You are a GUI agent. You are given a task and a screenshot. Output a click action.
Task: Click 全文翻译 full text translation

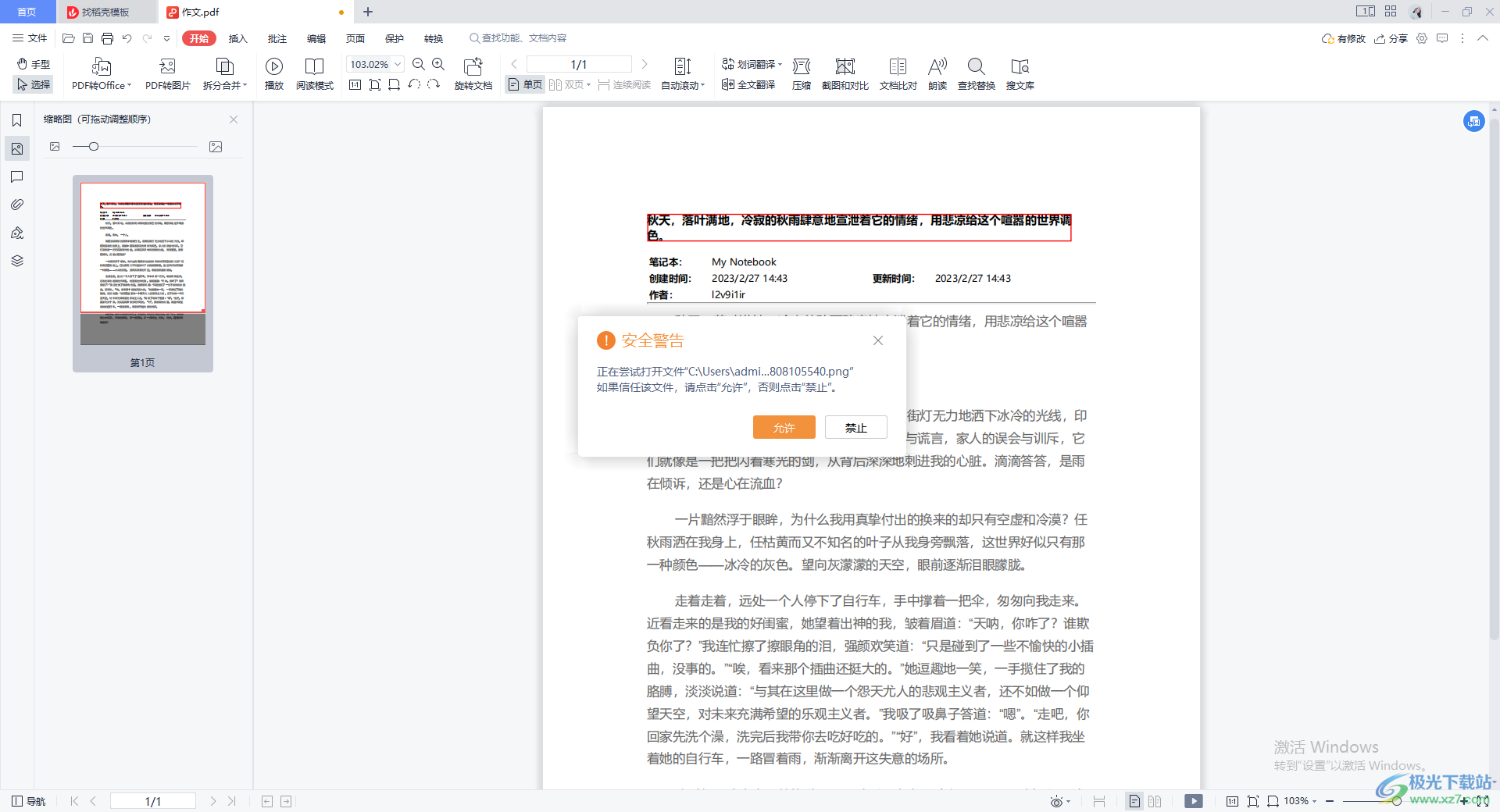[748, 84]
